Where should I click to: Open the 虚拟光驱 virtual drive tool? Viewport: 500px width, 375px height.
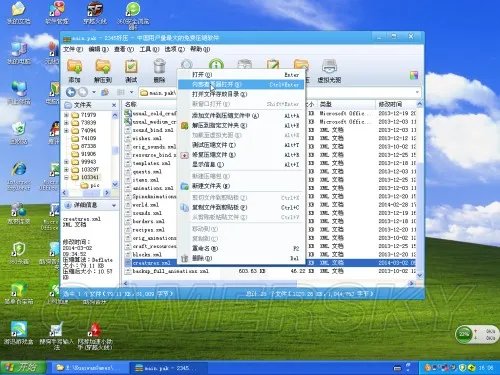(x=329, y=71)
